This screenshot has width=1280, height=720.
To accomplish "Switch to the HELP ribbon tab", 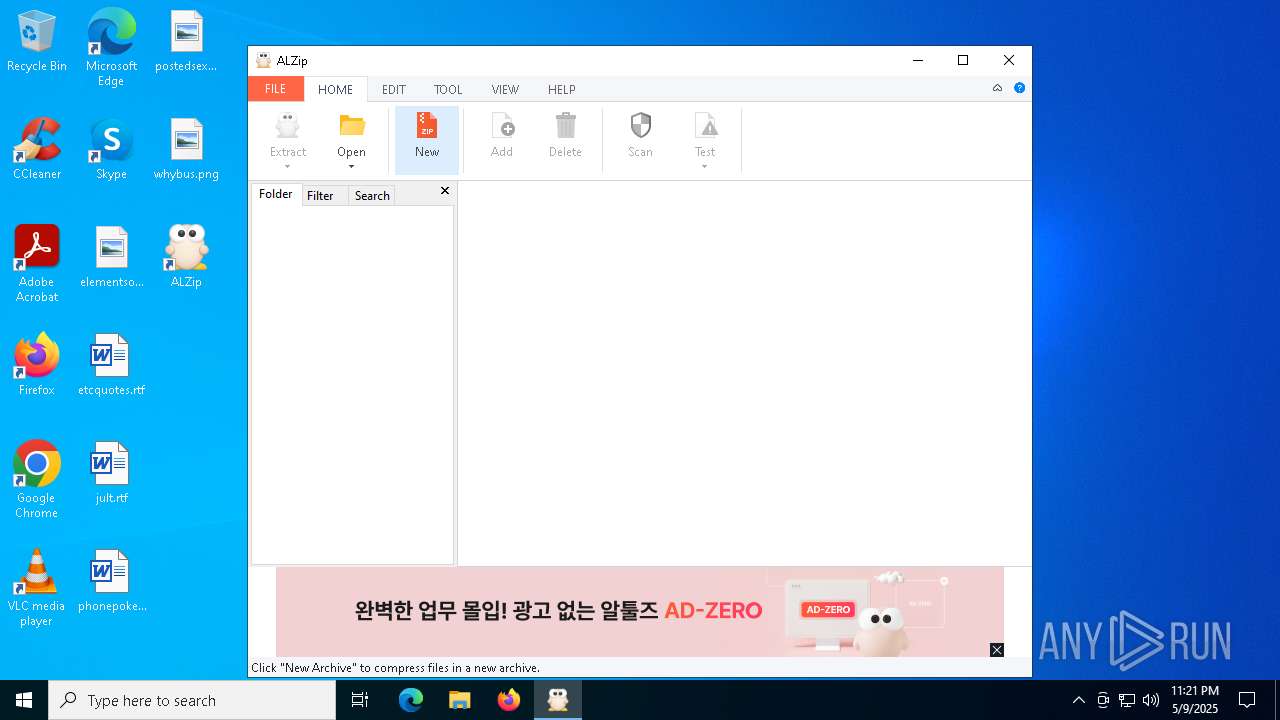I will tap(562, 89).
